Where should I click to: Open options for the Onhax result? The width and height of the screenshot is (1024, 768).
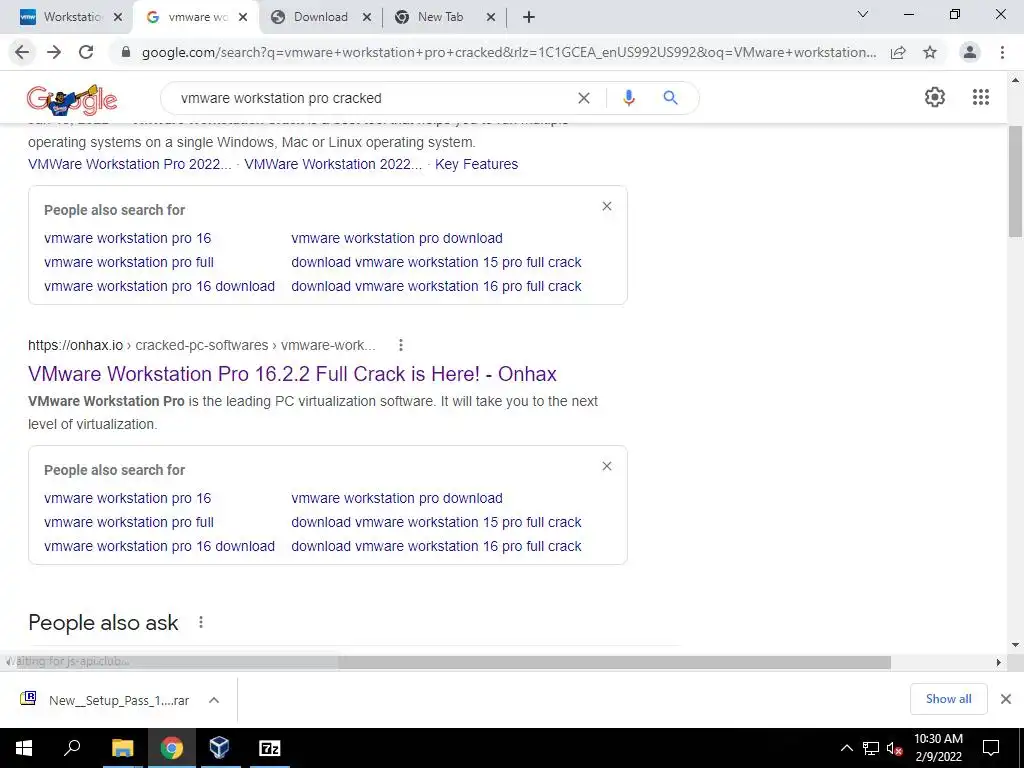point(401,345)
